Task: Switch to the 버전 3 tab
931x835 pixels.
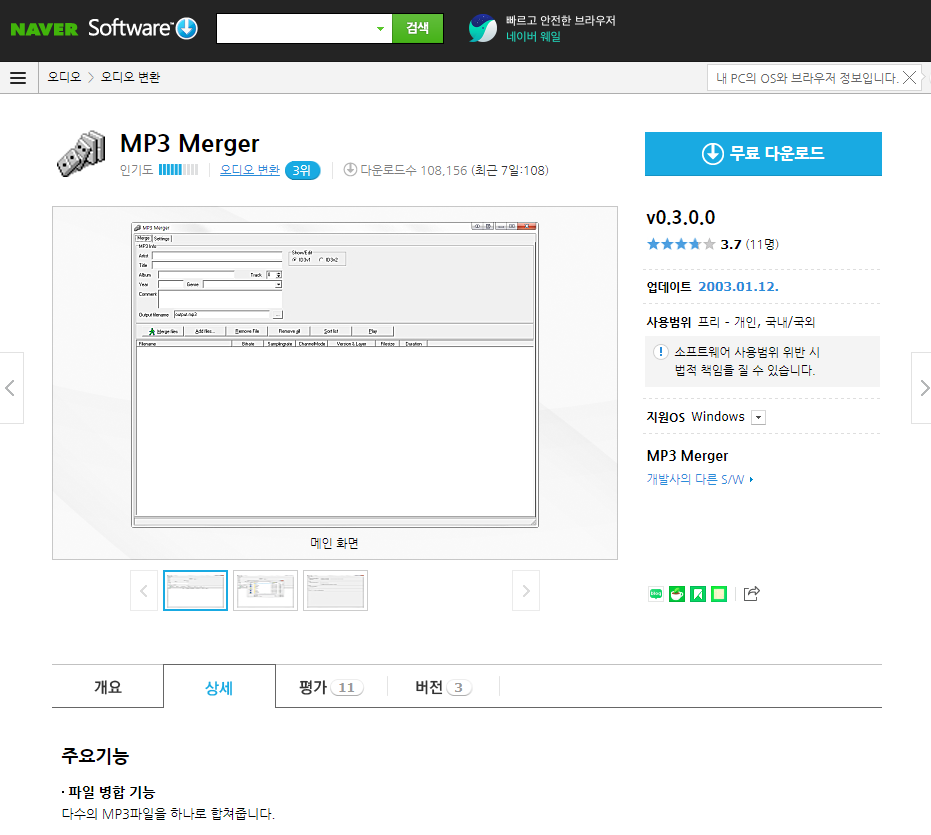Action: [444, 687]
